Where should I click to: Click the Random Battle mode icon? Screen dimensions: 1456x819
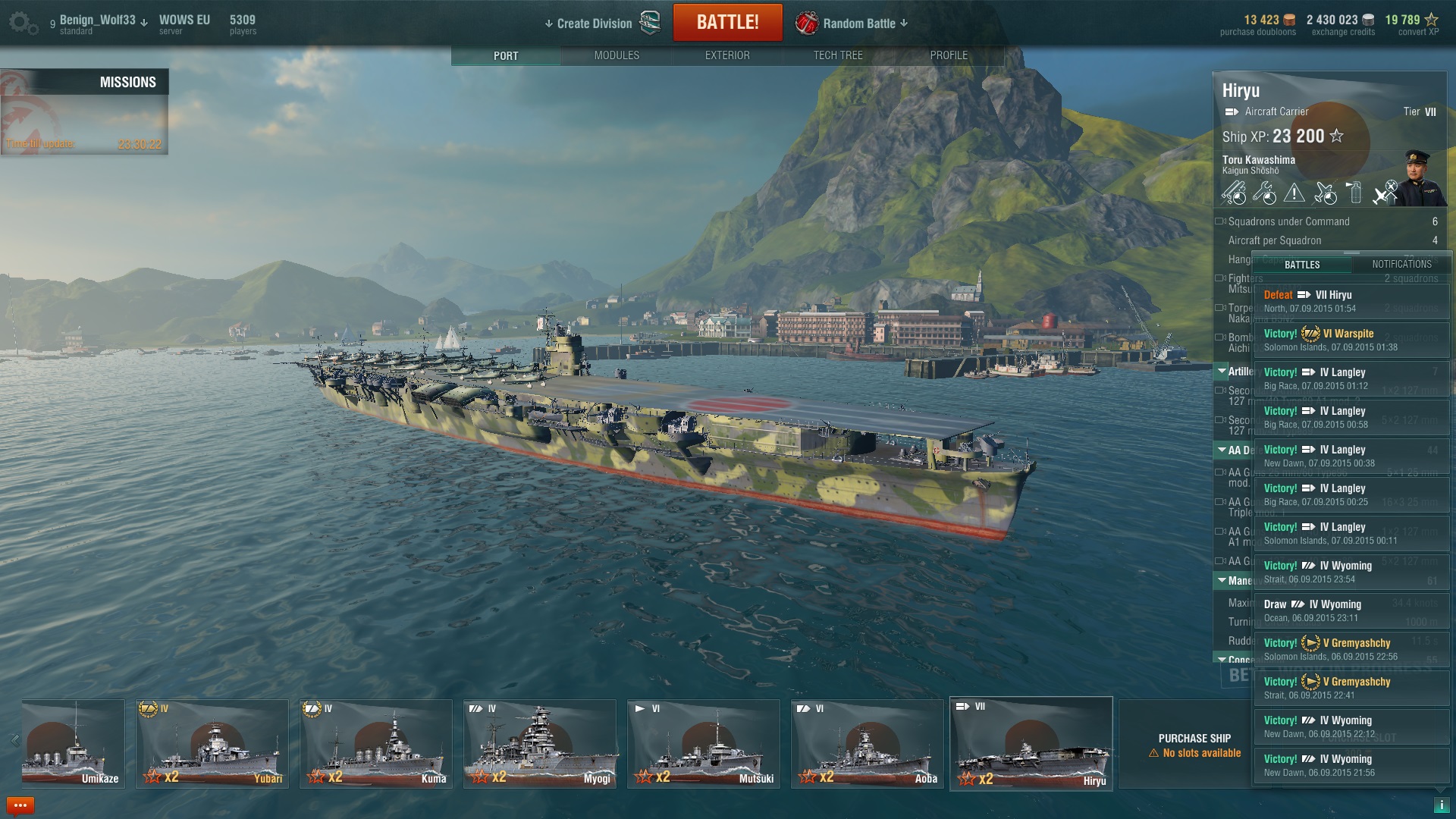(807, 23)
